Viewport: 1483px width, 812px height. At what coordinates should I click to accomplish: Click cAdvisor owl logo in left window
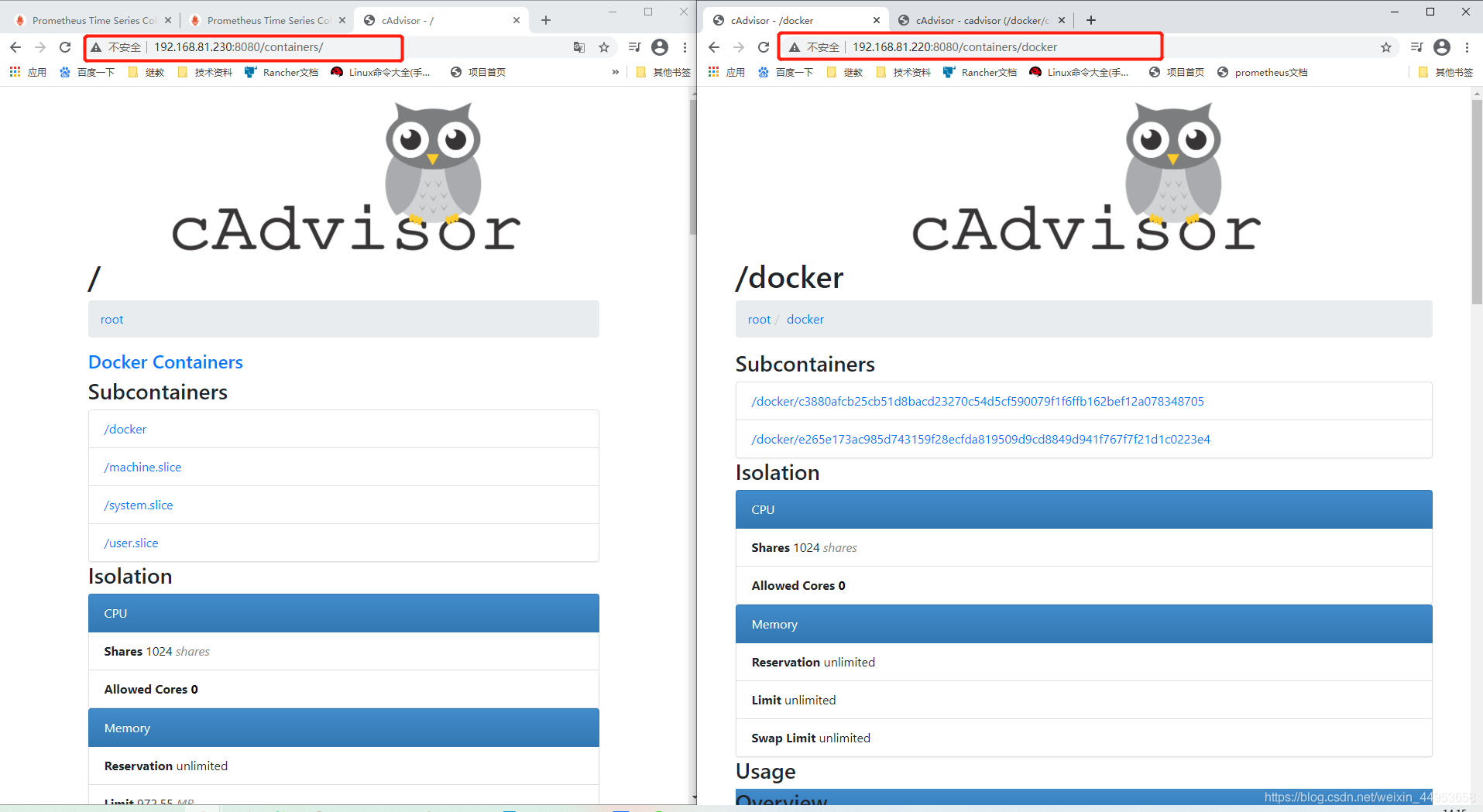346,176
